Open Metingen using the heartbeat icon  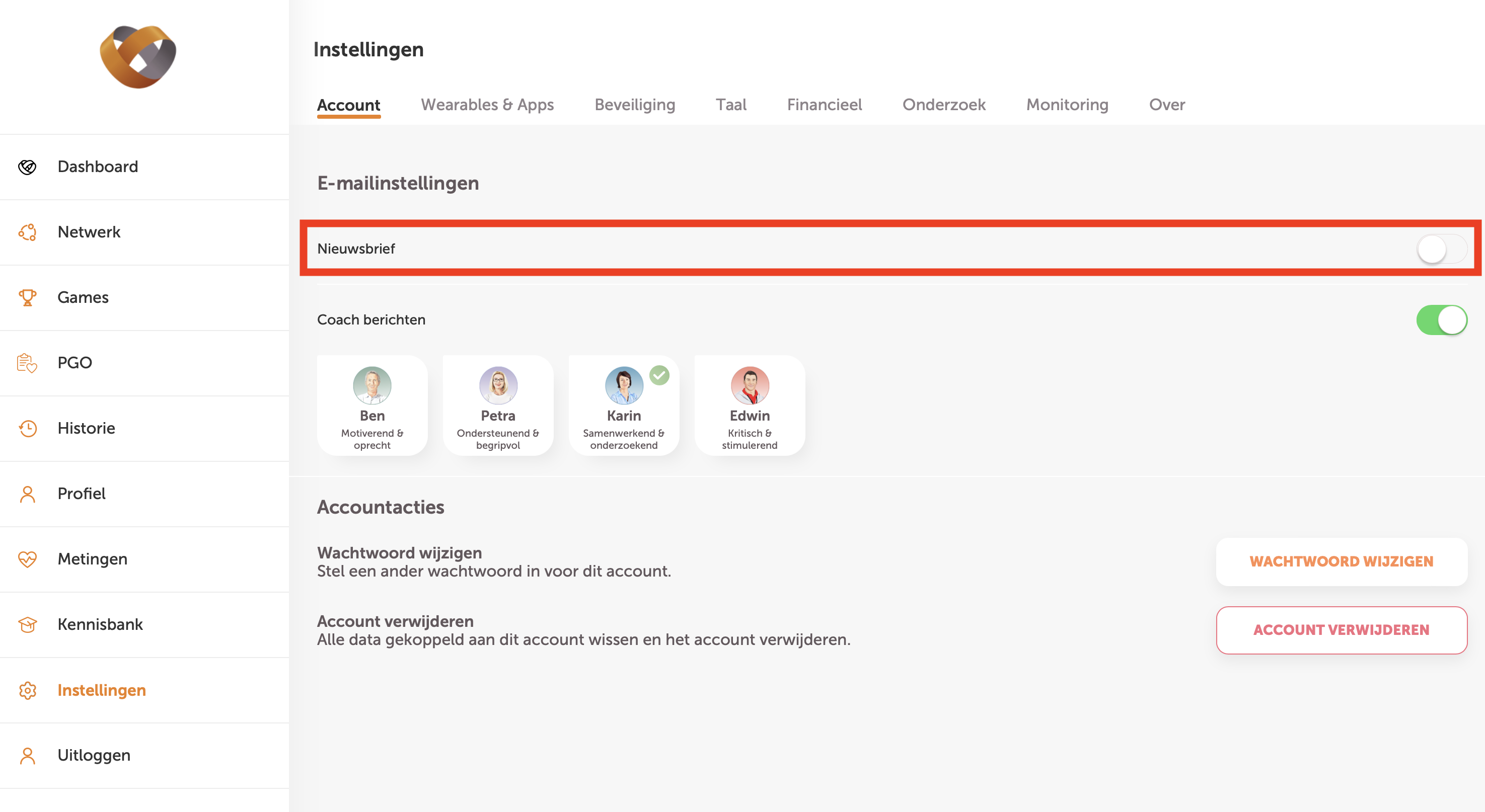click(x=27, y=559)
